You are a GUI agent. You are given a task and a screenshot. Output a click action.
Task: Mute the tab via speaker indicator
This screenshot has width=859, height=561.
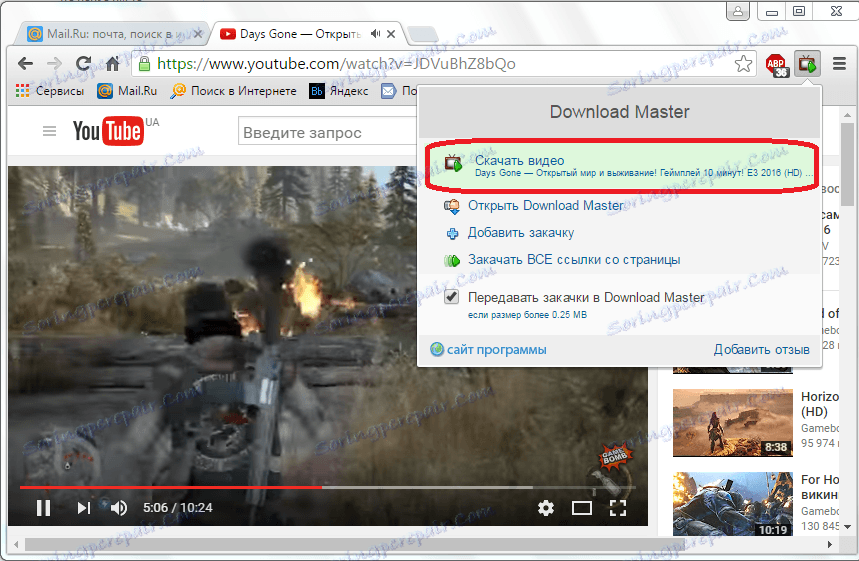tap(375, 34)
